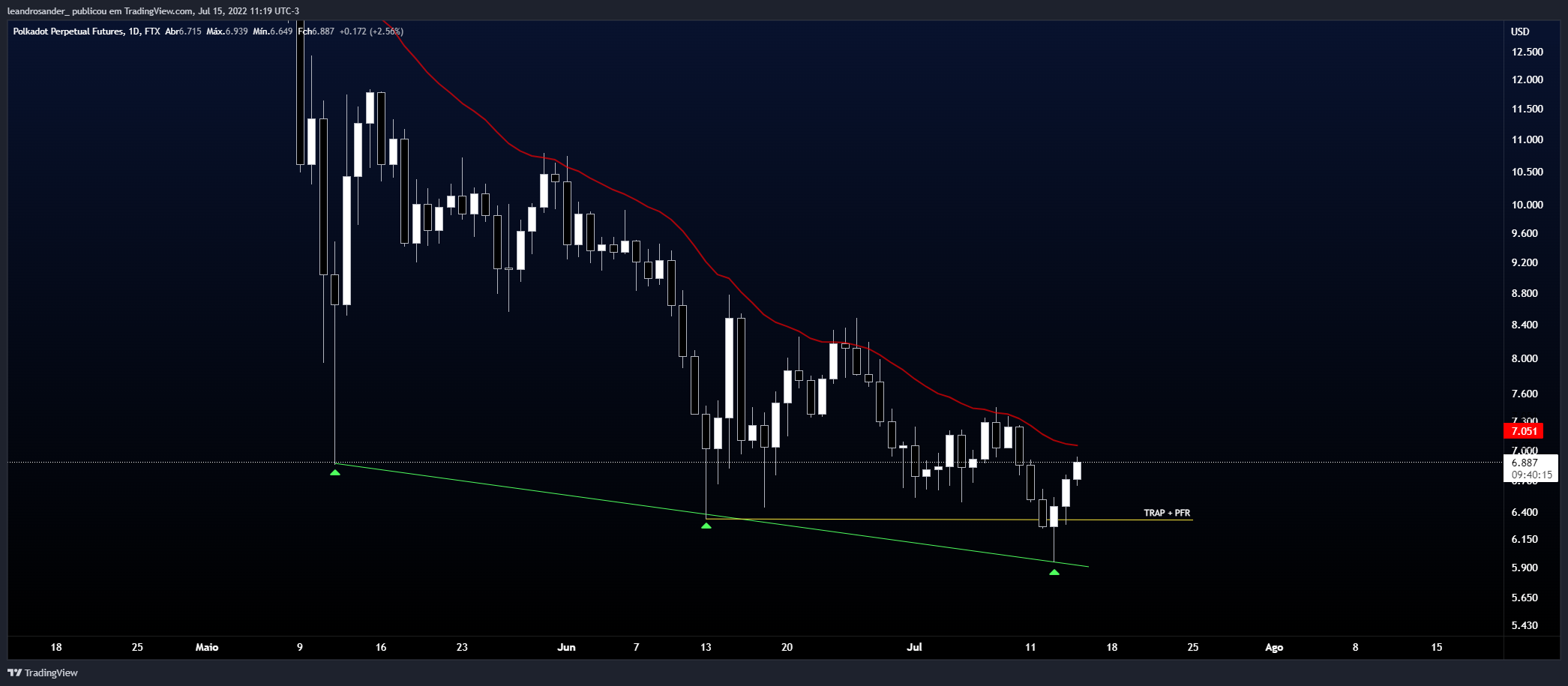Click the Jul date label
1568x686 pixels.
click(914, 647)
